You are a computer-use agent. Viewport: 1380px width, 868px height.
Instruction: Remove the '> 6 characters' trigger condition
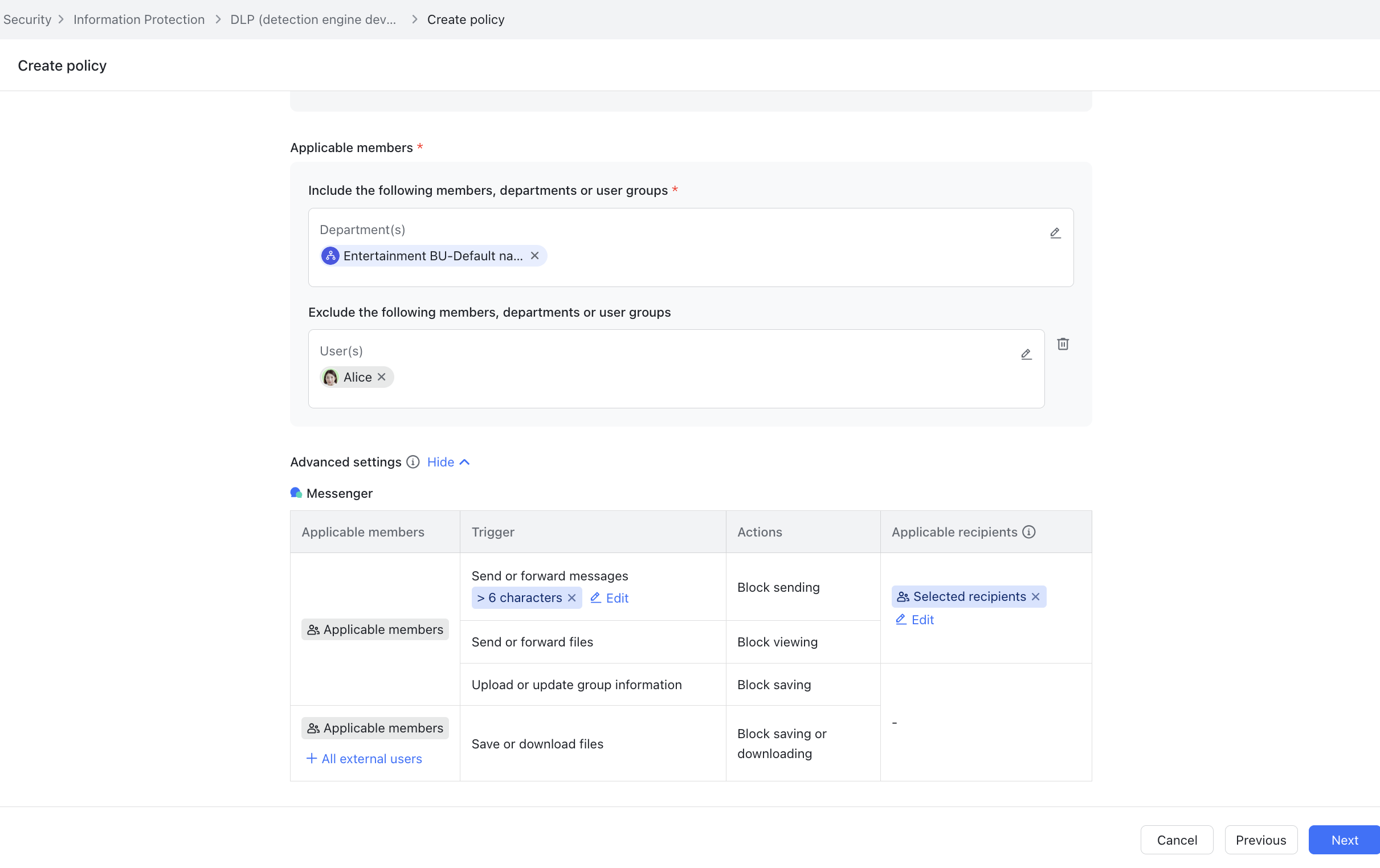pos(571,597)
